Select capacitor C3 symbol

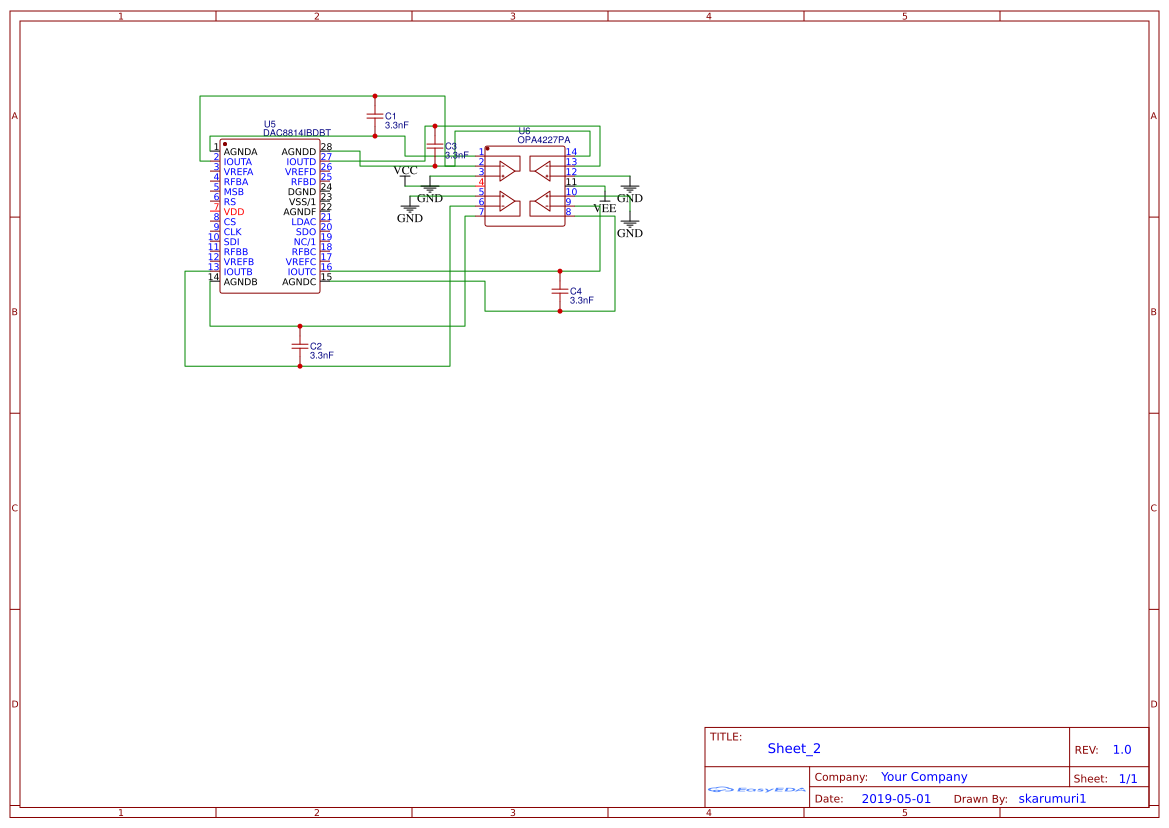(434, 146)
